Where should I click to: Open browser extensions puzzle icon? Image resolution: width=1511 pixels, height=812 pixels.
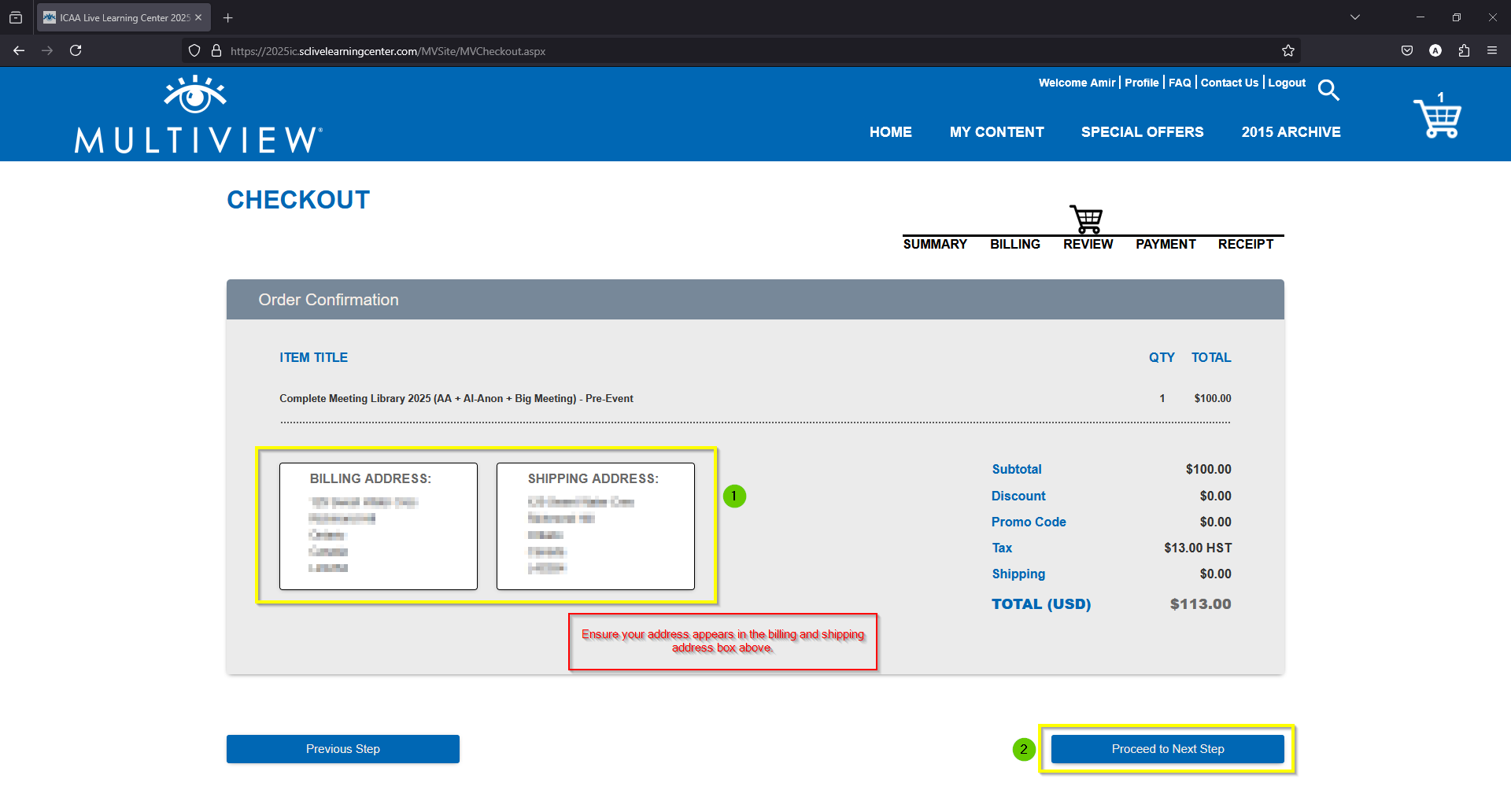tap(1464, 50)
